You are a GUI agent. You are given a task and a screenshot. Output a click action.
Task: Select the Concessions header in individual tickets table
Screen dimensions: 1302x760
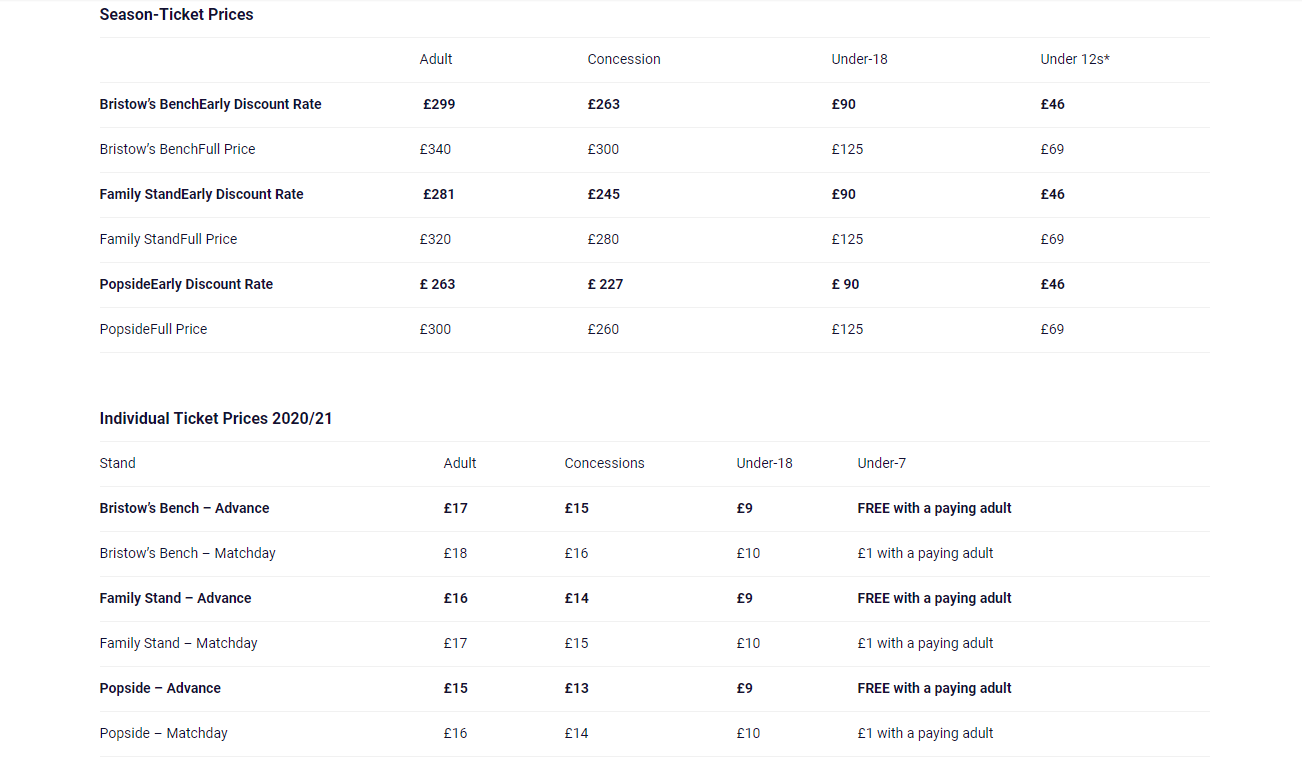pos(604,464)
